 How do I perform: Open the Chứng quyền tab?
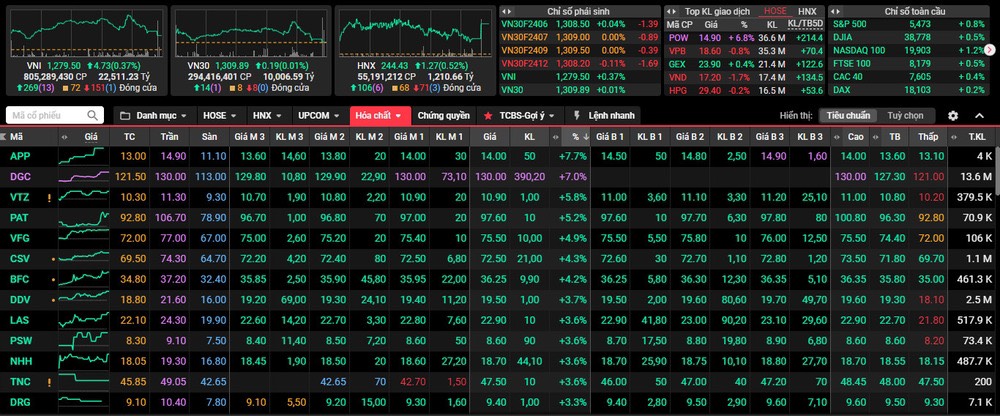pos(443,116)
